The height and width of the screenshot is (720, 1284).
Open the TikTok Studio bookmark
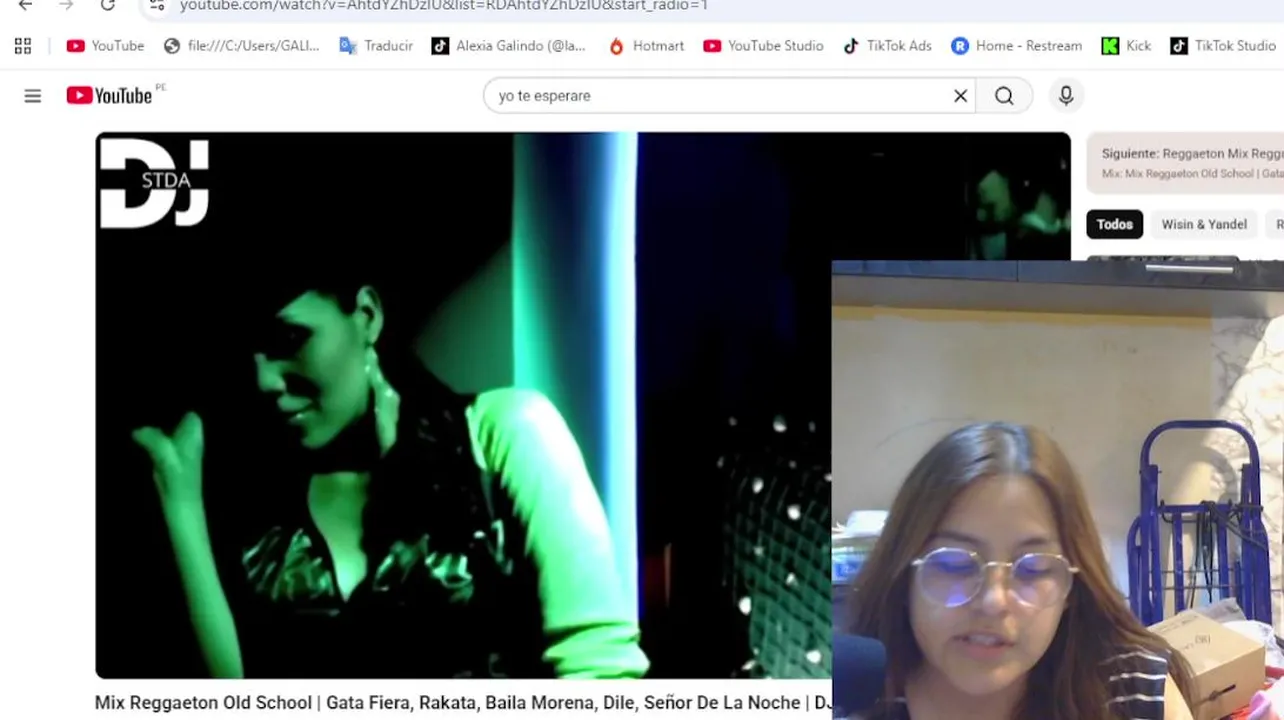click(x=1223, y=46)
